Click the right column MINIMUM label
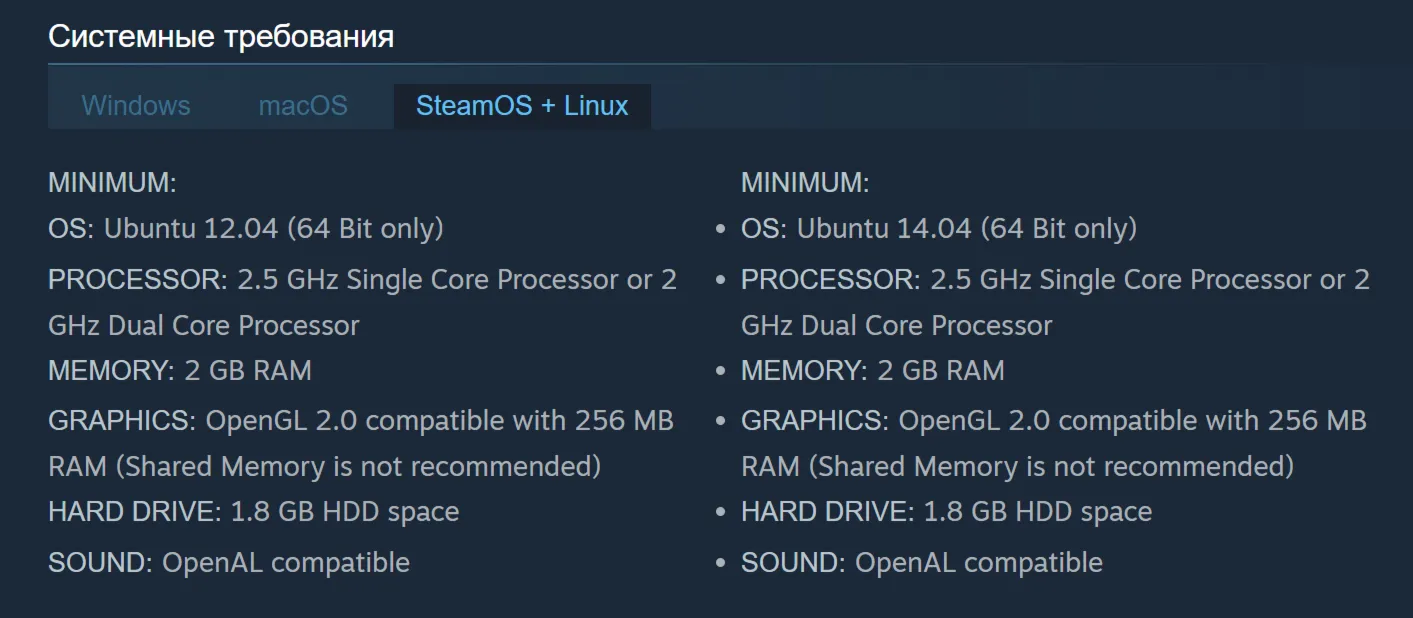1413x618 pixels. point(805,183)
